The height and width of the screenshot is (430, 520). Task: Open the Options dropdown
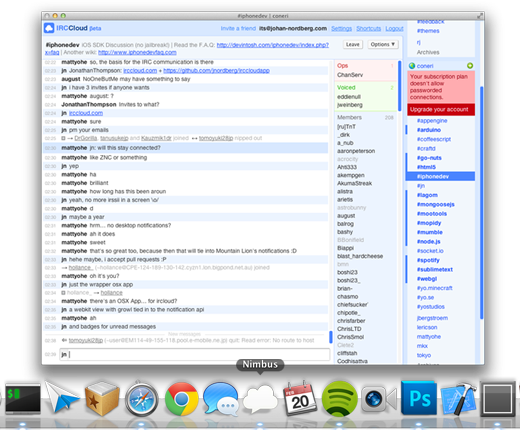point(383,44)
